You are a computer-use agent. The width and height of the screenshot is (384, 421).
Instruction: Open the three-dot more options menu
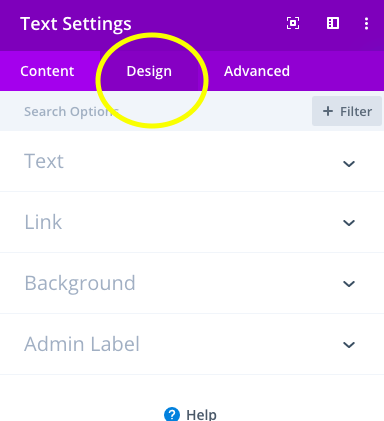(366, 23)
